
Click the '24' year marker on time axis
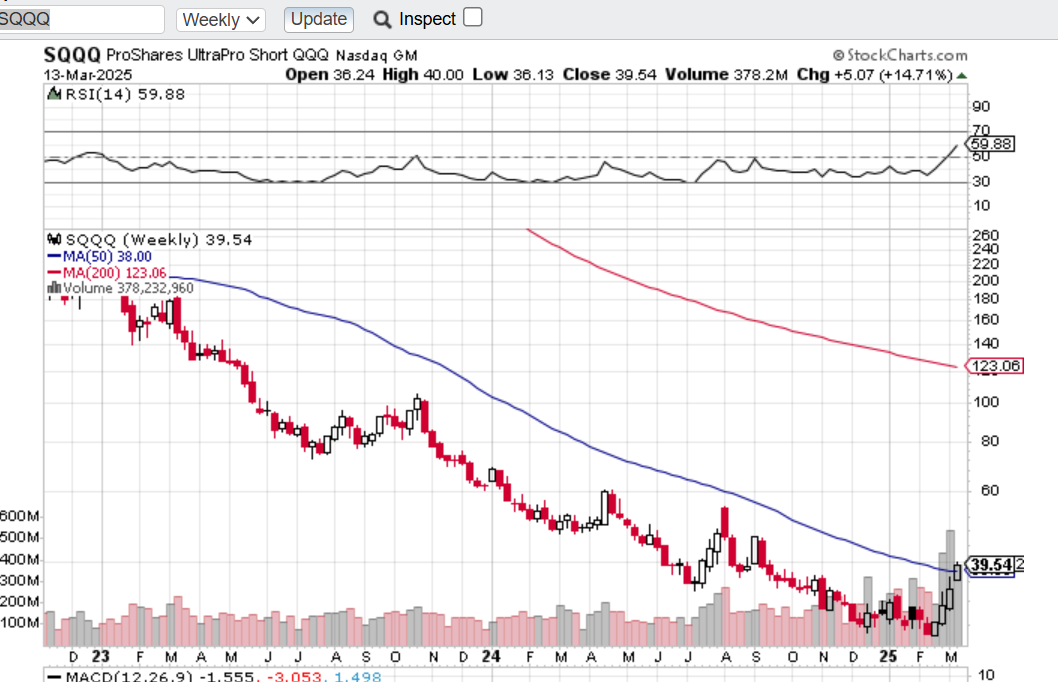(x=490, y=657)
